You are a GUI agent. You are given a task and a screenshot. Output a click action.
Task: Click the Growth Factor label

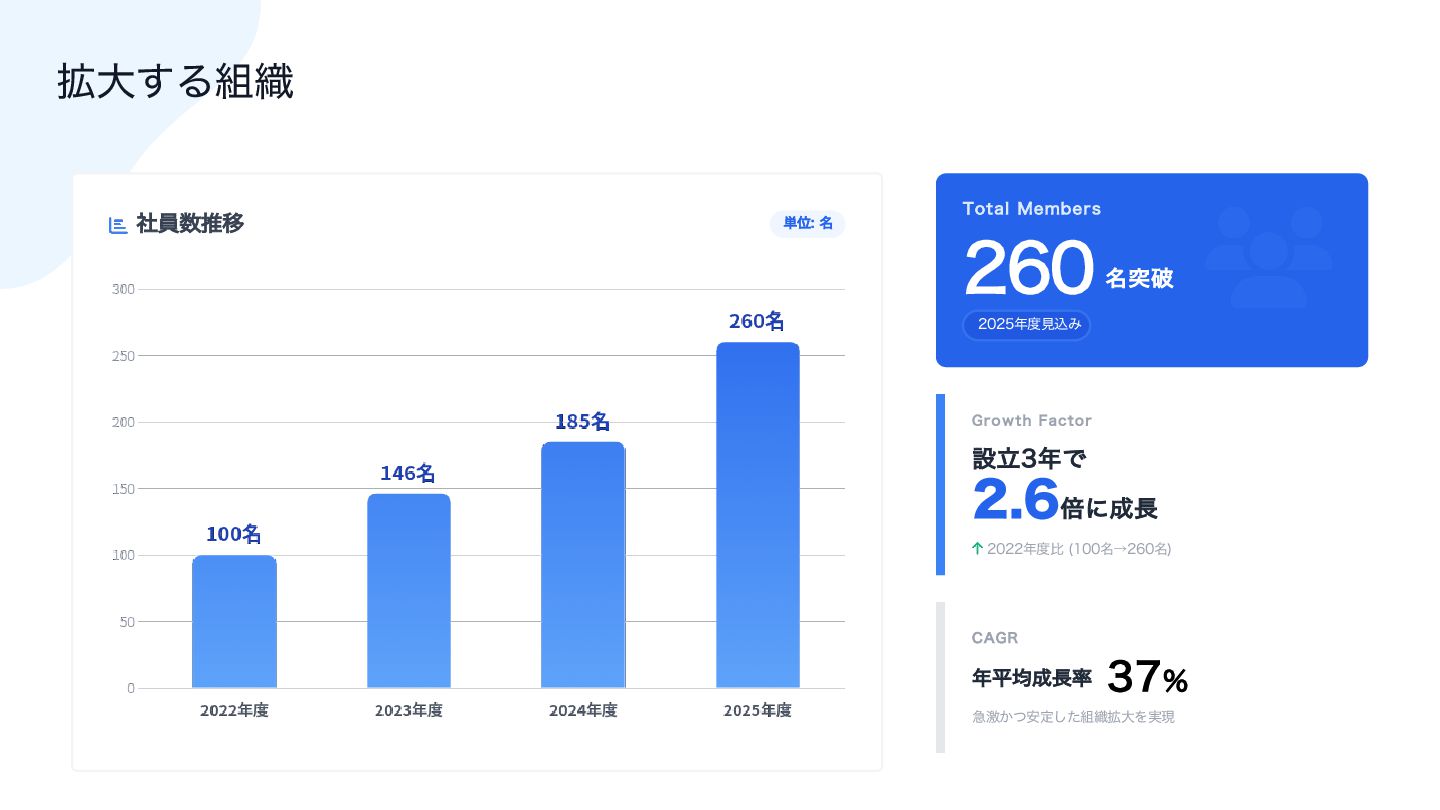coord(1032,421)
